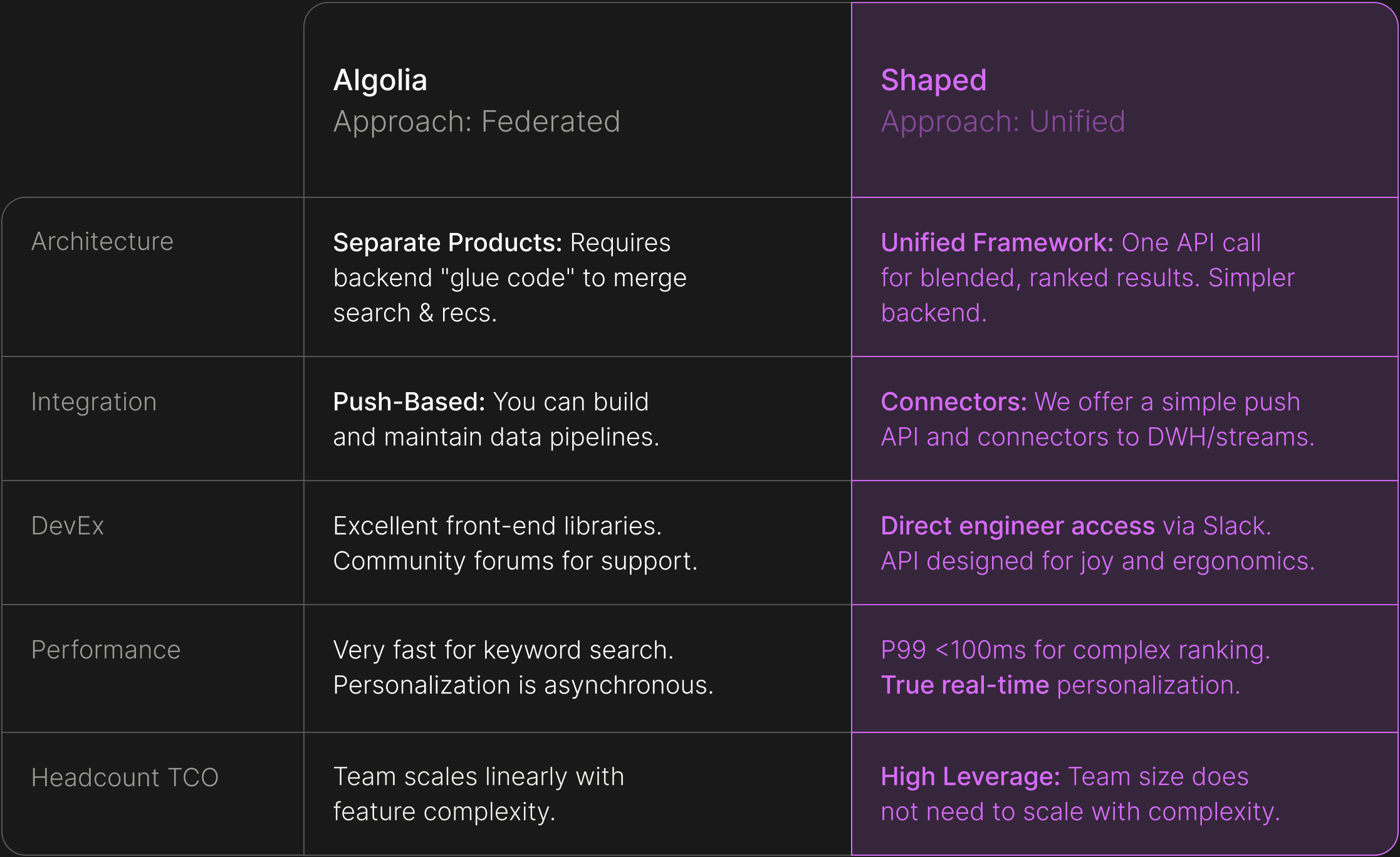Click the Shaped column heading
1400x857 pixels.
click(x=933, y=81)
